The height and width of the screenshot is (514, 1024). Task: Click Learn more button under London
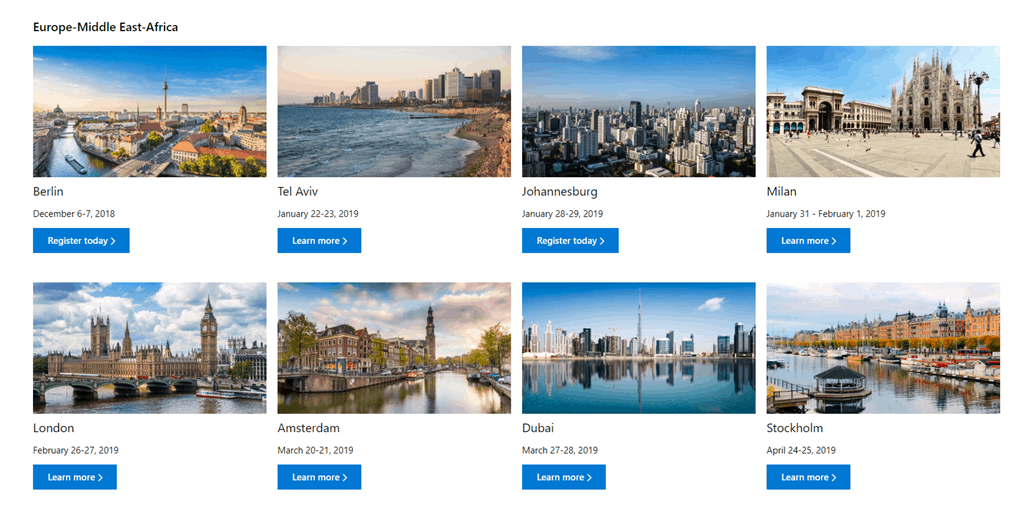coord(75,477)
